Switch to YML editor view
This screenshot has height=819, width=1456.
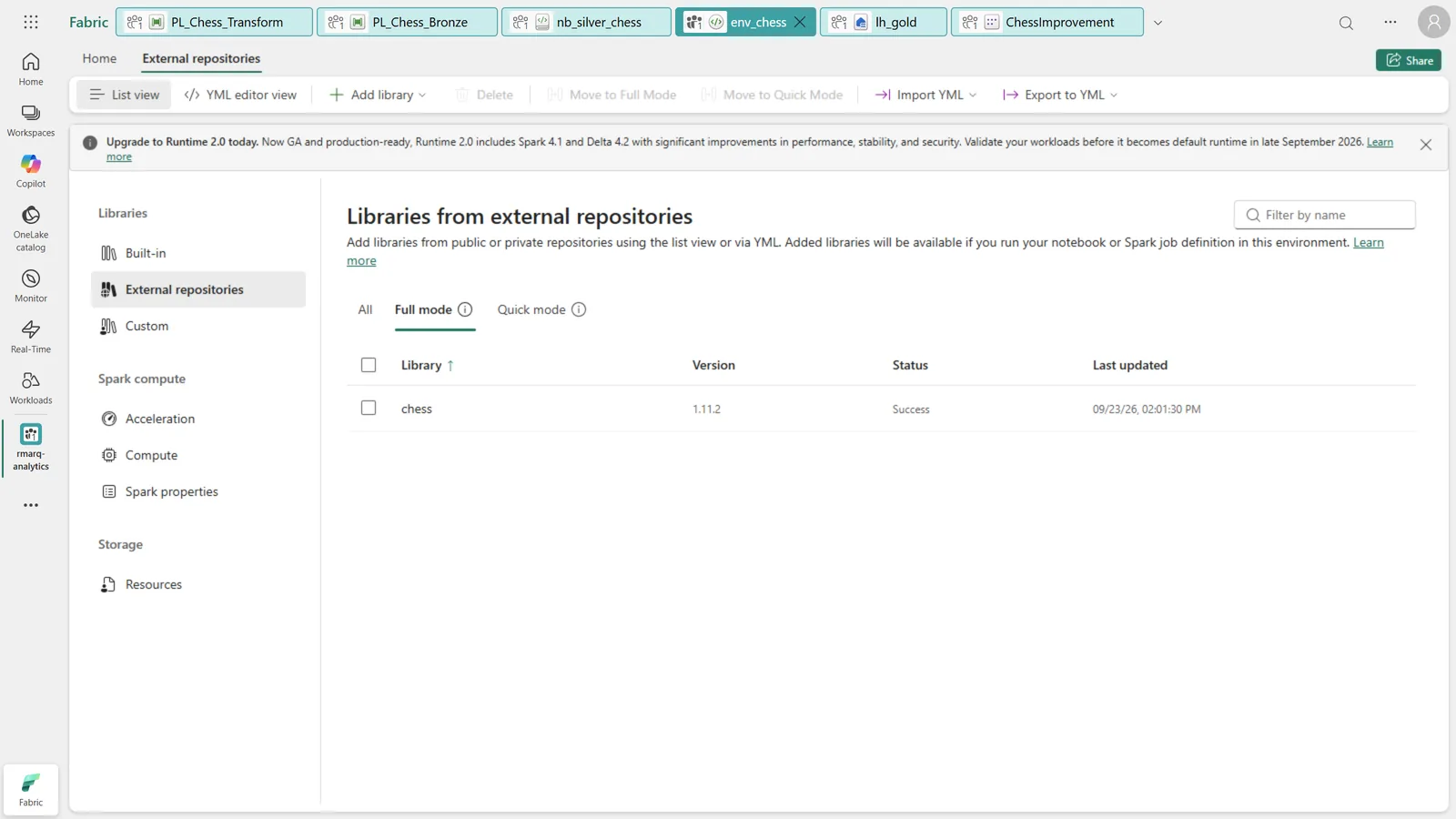(240, 95)
